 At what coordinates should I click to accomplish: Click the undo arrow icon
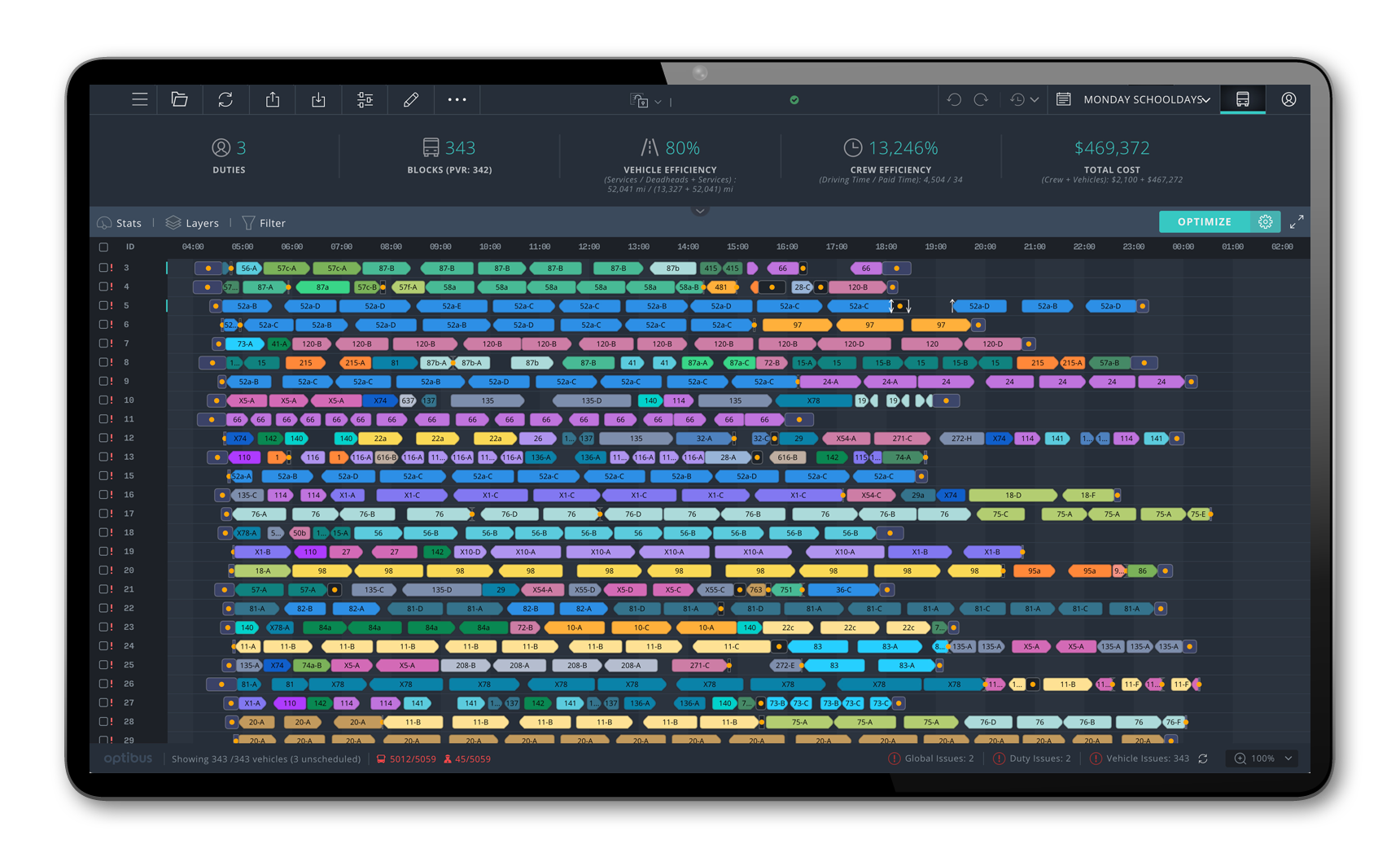tap(954, 99)
